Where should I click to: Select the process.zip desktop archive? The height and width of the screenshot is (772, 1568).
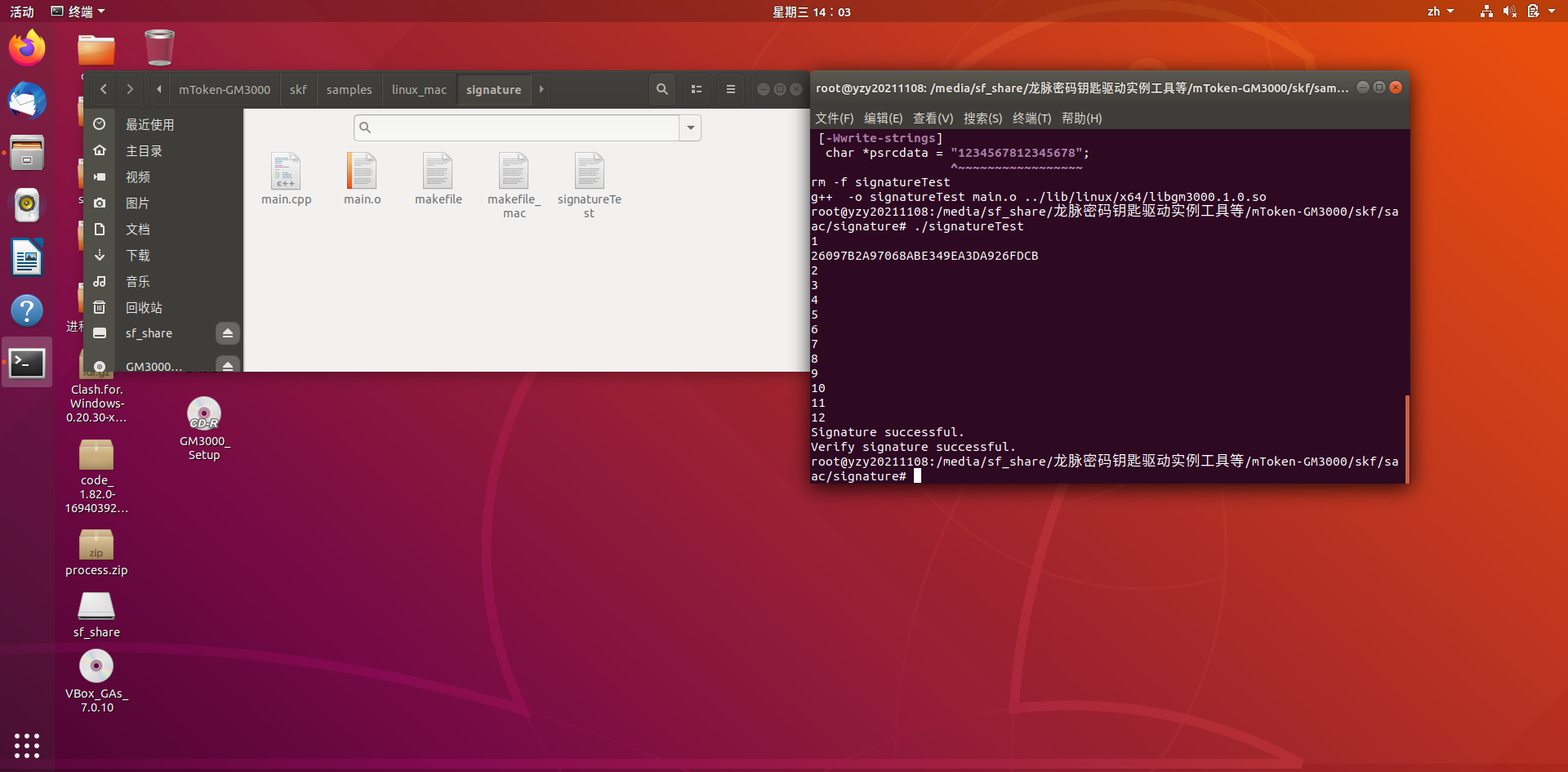[x=96, y=553]
